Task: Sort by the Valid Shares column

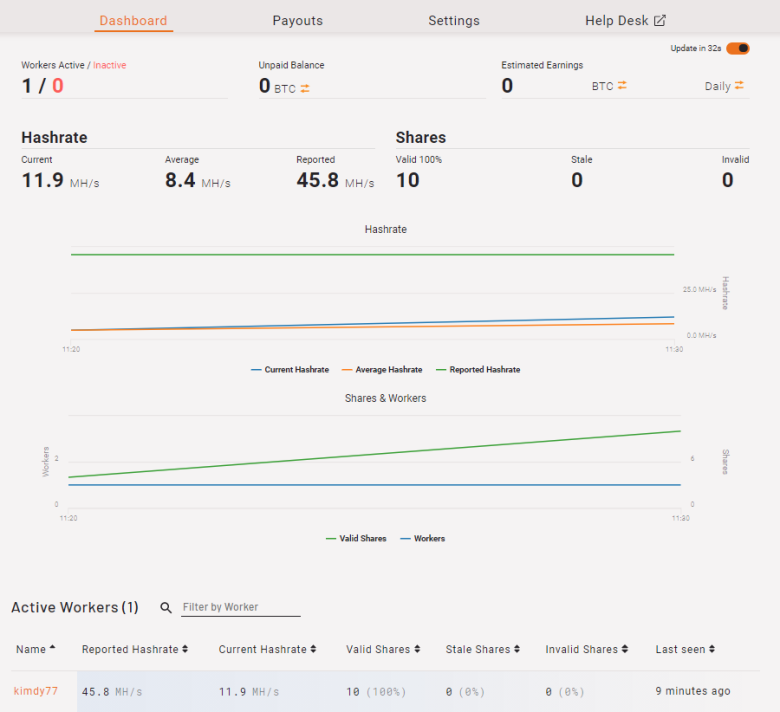Action: pyautogui.click(x=383, y=649)
